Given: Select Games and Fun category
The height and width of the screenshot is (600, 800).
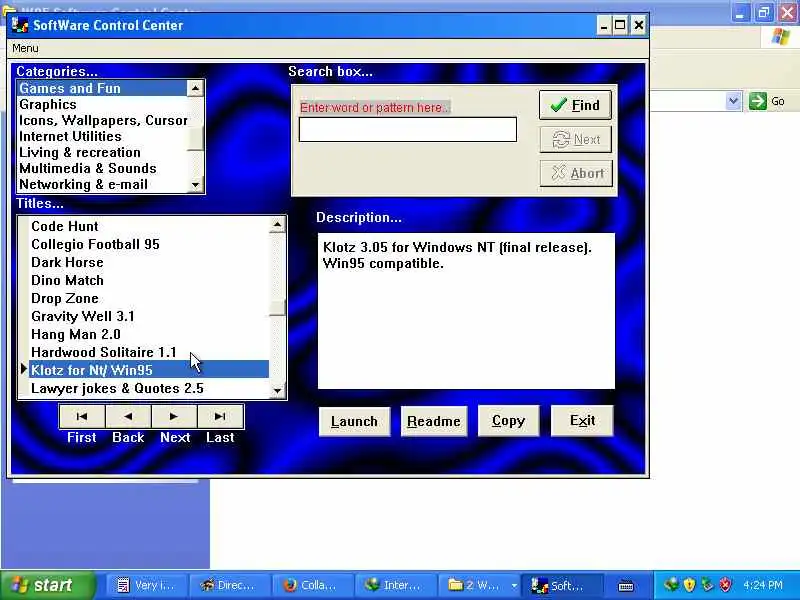Looking at the screenshot, I should point(103,88).
